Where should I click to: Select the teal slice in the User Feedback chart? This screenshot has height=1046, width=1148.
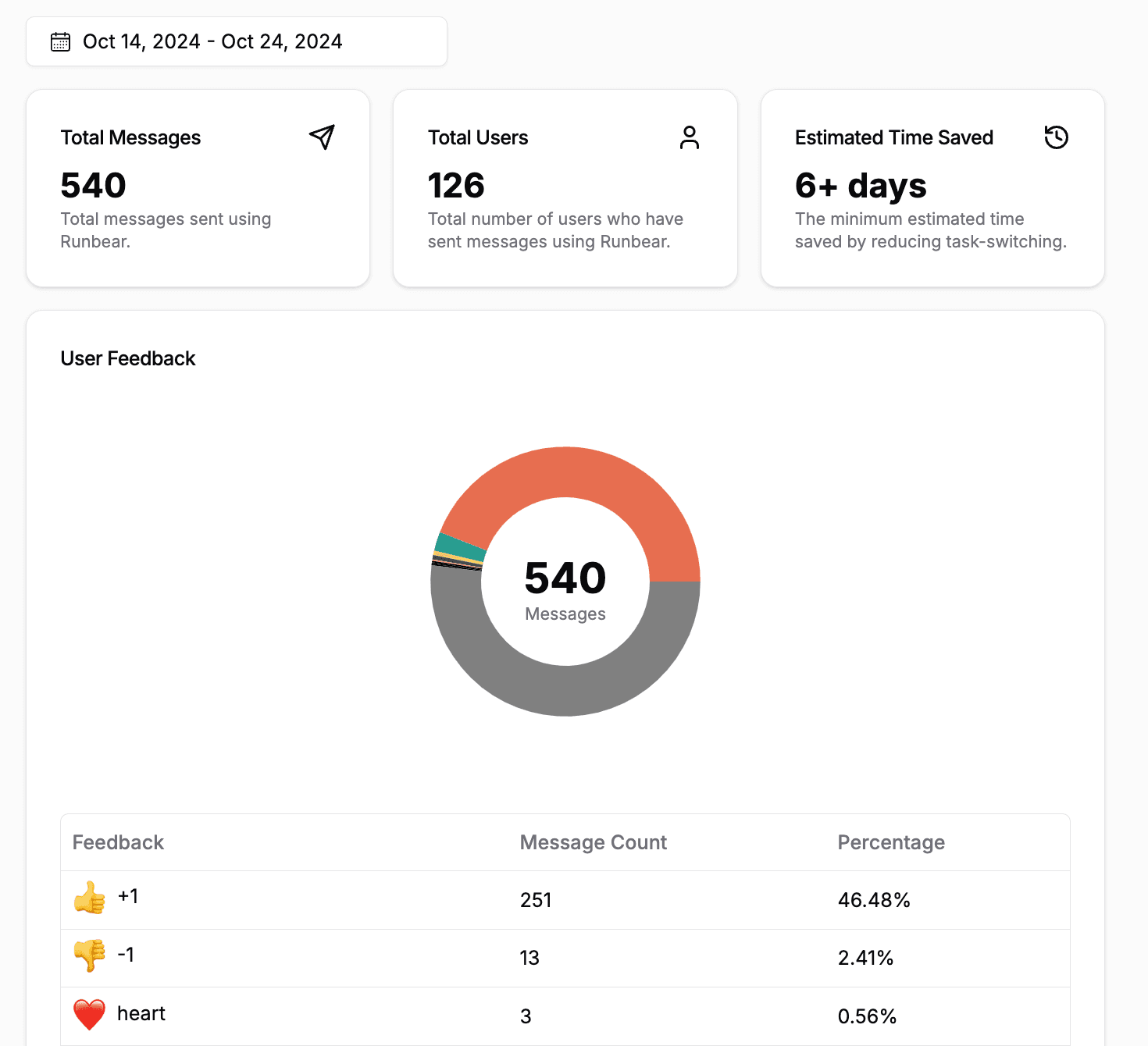click(457, 543)
